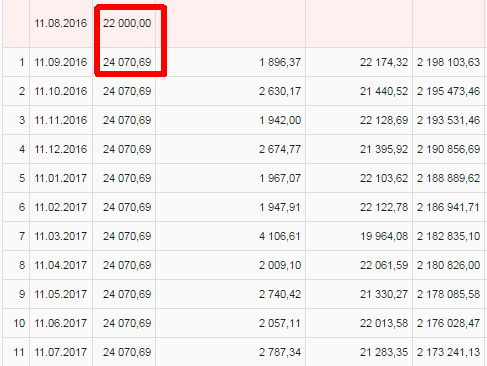487x366 pixels.
Task: Click value 2 630,17
Action: click(x=280, y=91)
